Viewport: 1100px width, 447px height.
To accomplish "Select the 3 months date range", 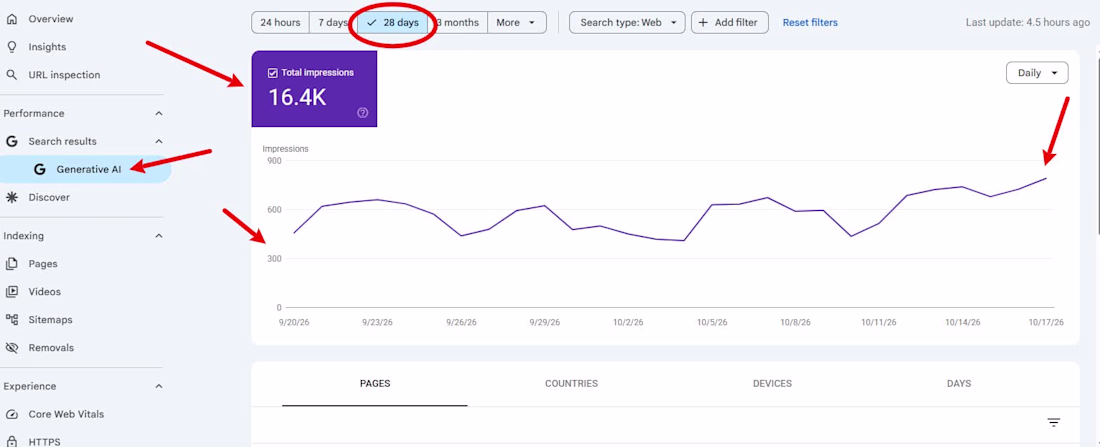I will (x=457, y=22).
